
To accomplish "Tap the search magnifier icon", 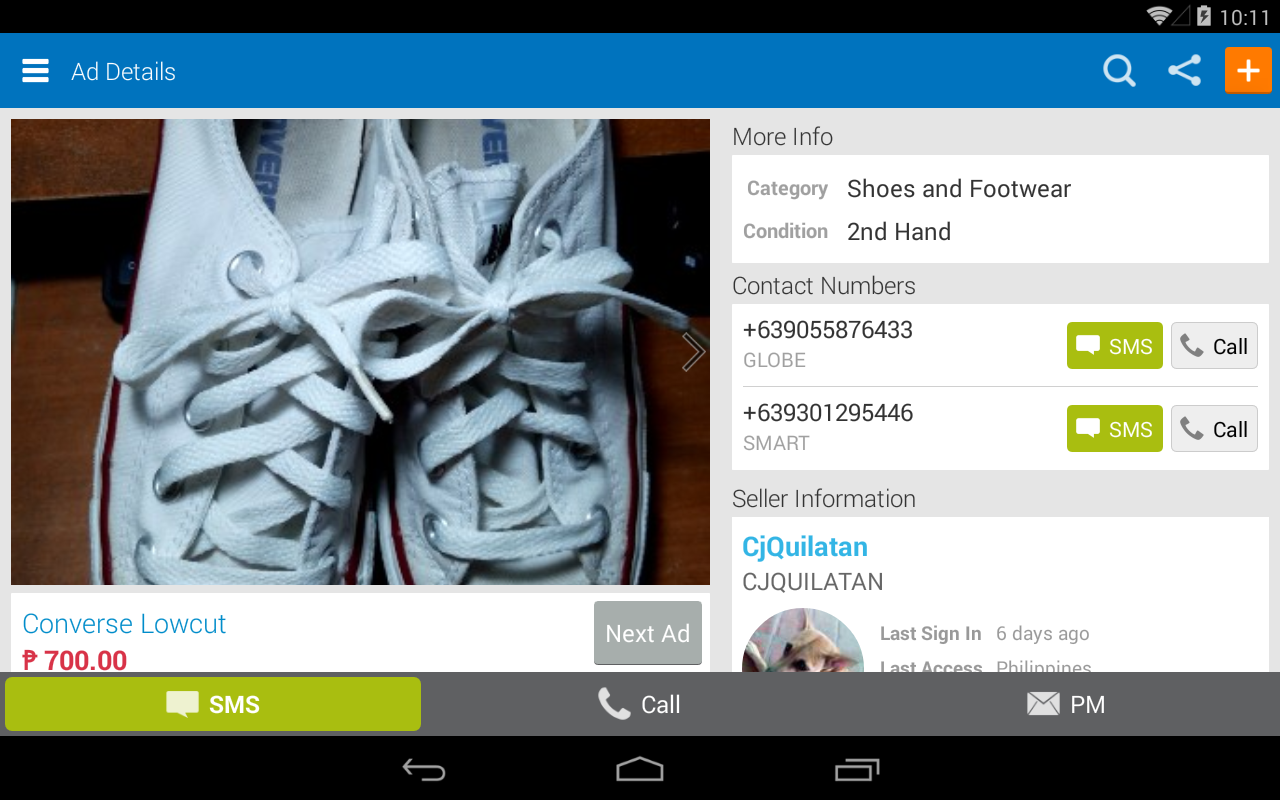I will point(1119,71).
